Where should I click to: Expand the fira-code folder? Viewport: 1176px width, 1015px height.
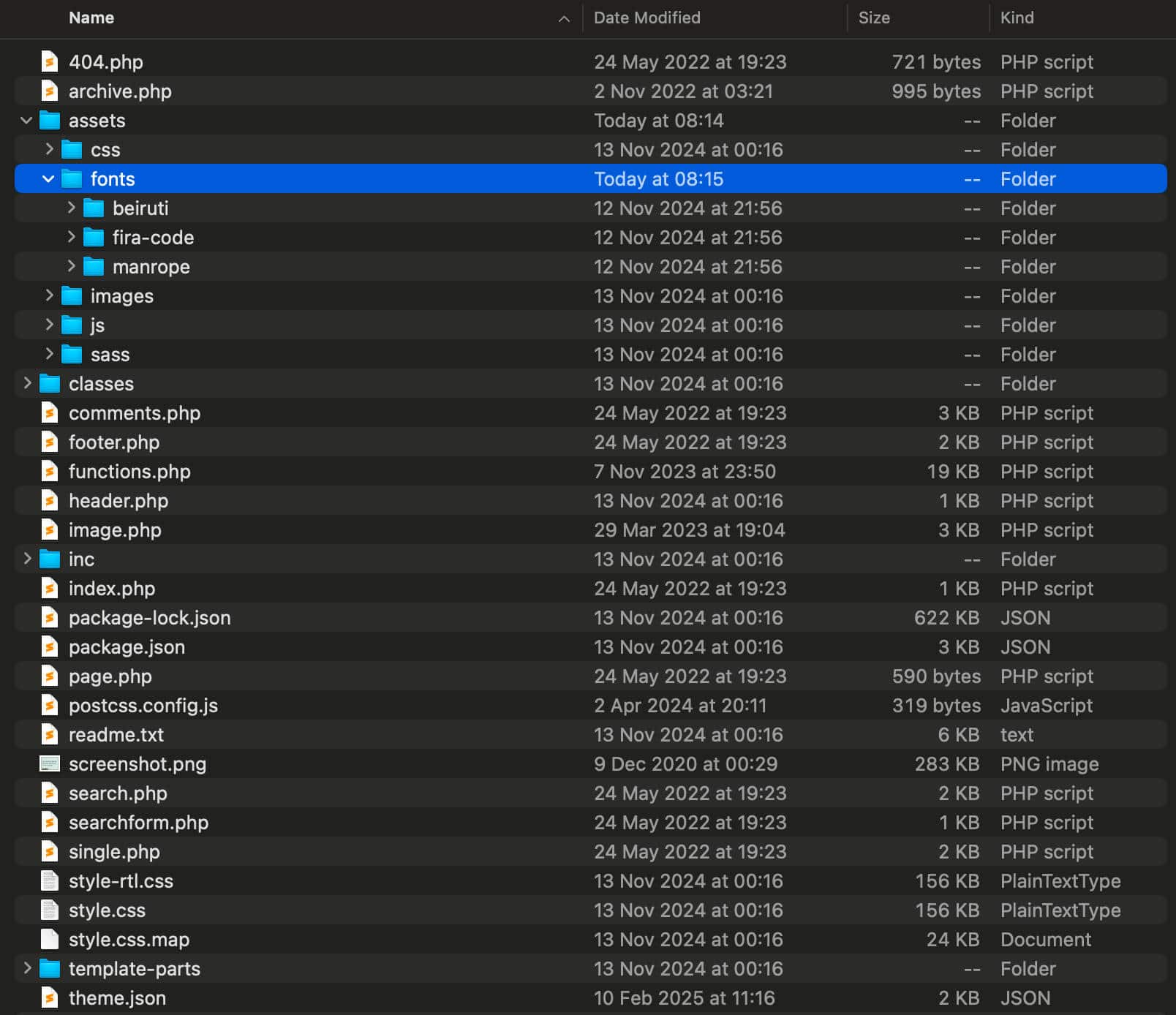[71, 237]
